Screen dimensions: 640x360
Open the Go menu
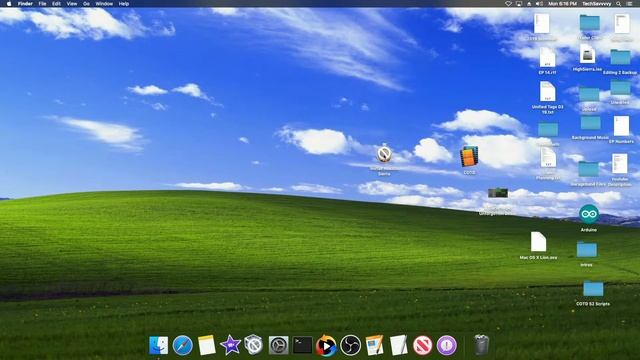(87, 4)
